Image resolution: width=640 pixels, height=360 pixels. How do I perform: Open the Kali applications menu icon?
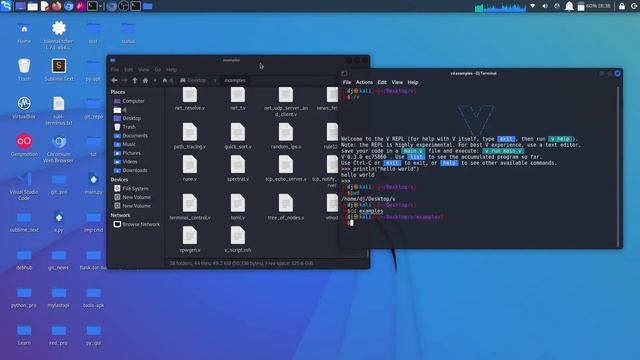click(6, 6)
